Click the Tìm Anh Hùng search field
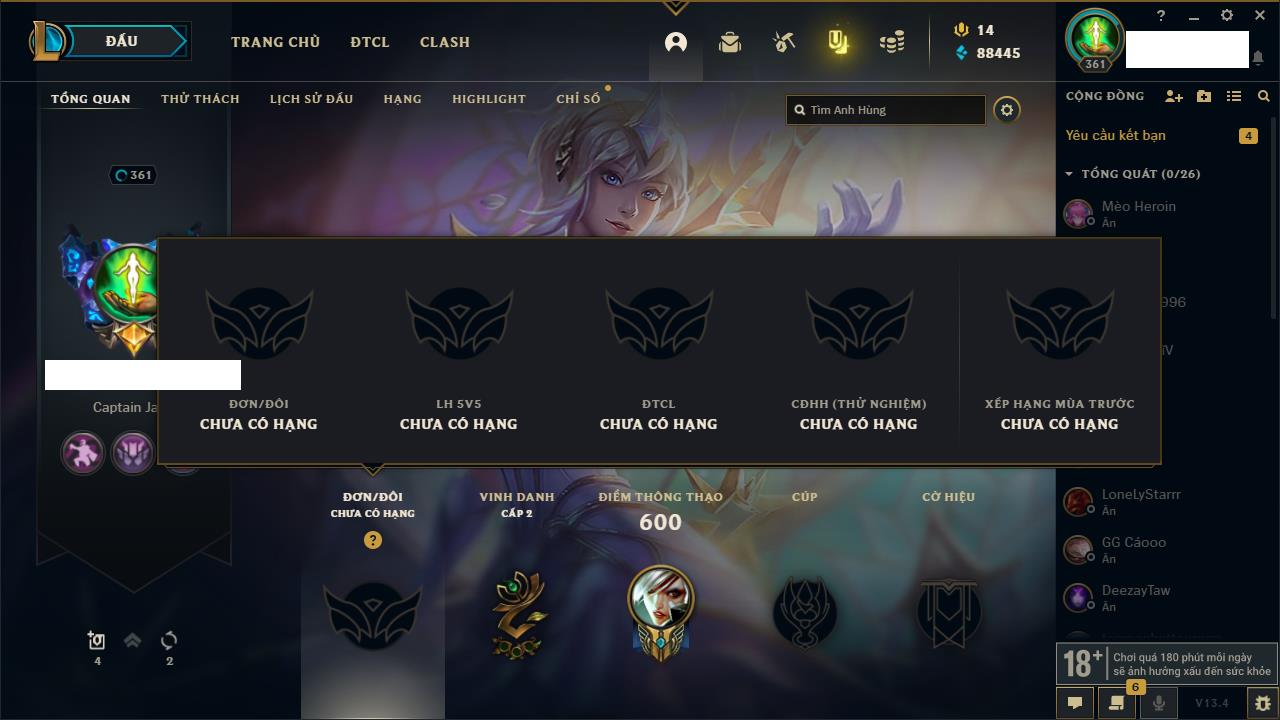The image size is (1280, 720). click(886, 110)
